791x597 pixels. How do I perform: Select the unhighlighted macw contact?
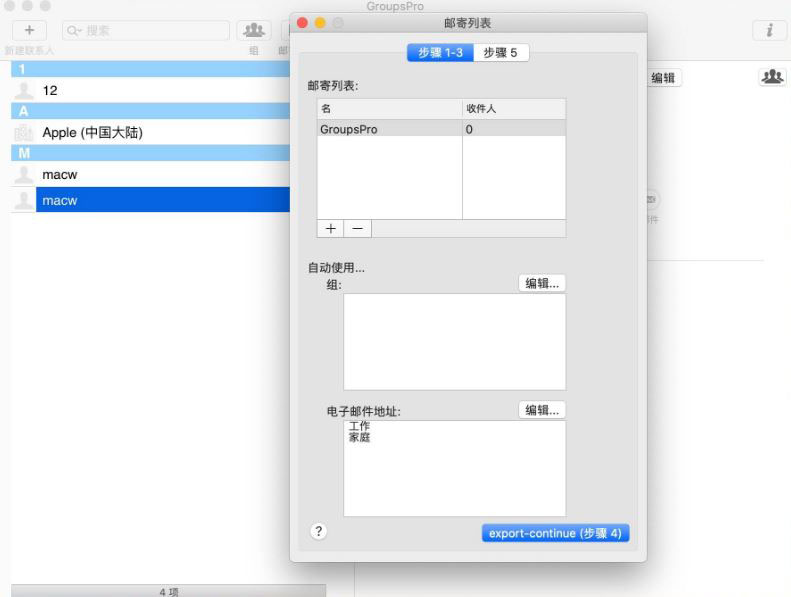click(x=150, y=175)
